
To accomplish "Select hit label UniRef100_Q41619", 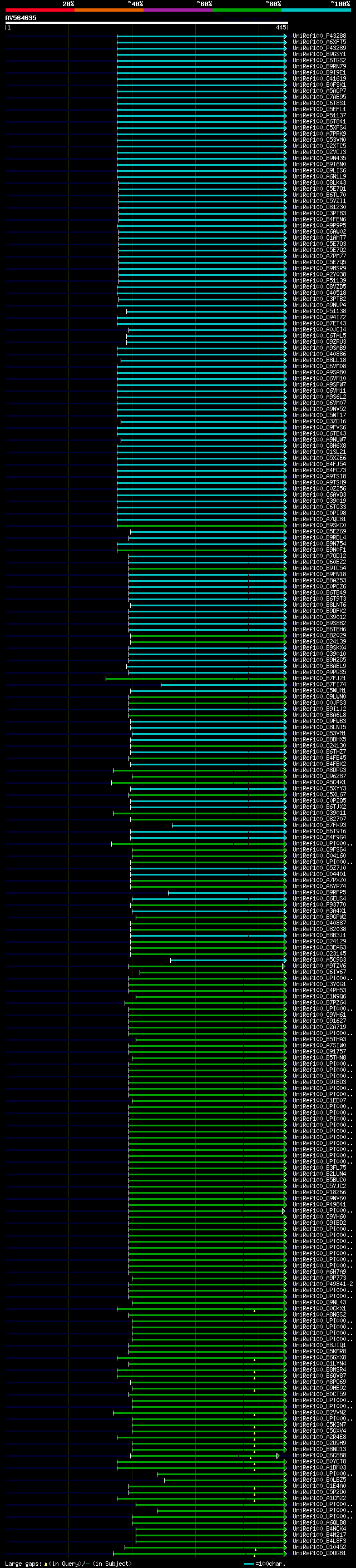I will (319, 78).
